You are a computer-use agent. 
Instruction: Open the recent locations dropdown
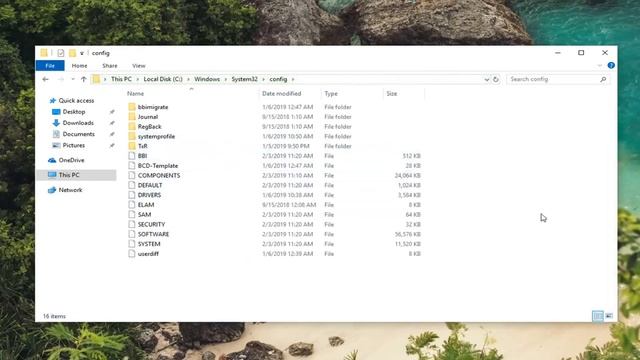(x=73, y=79)
